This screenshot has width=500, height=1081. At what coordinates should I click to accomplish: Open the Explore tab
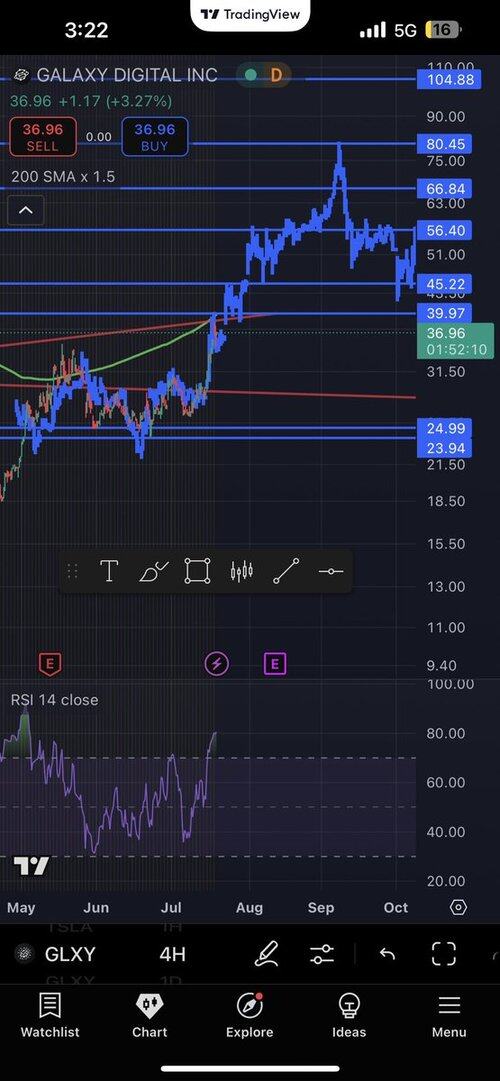(x=250, y=1016)
